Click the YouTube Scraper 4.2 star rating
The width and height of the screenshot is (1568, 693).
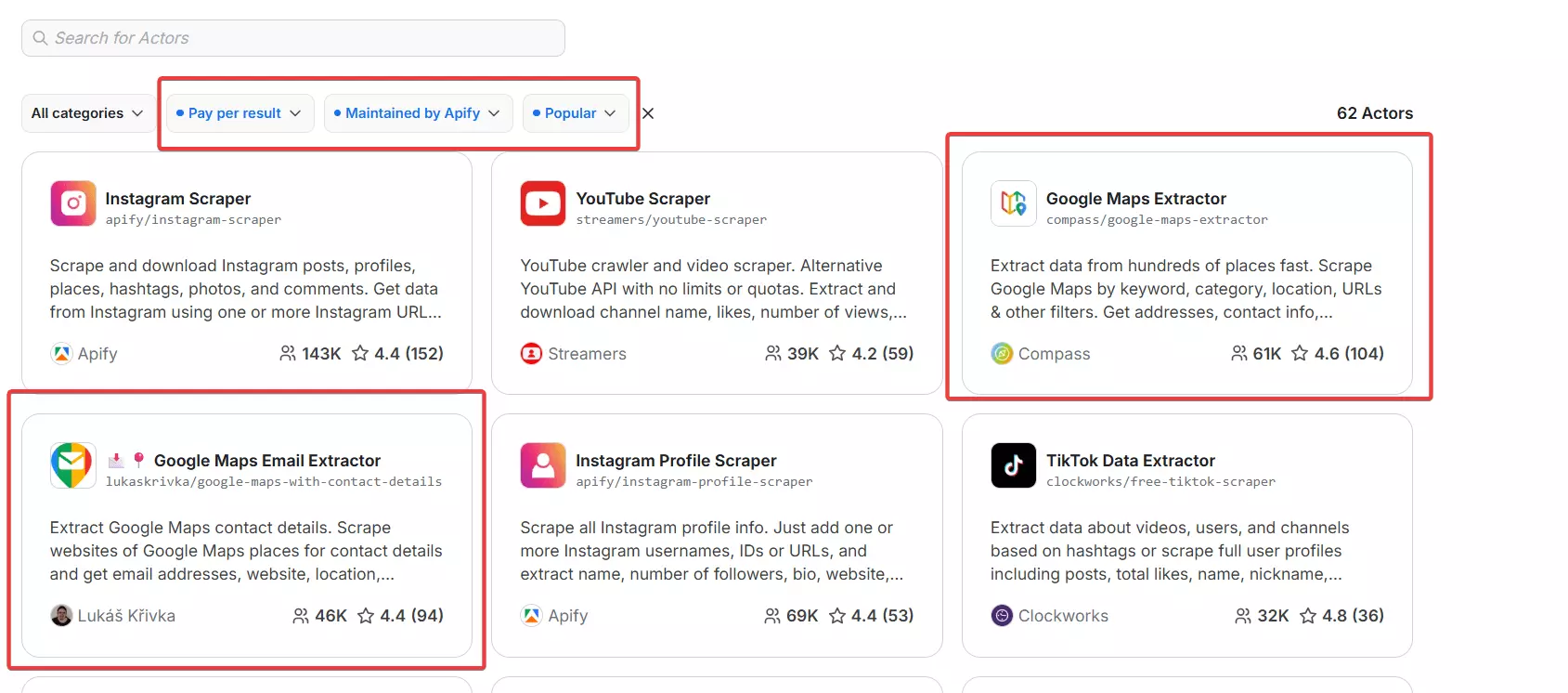[871, 354]
